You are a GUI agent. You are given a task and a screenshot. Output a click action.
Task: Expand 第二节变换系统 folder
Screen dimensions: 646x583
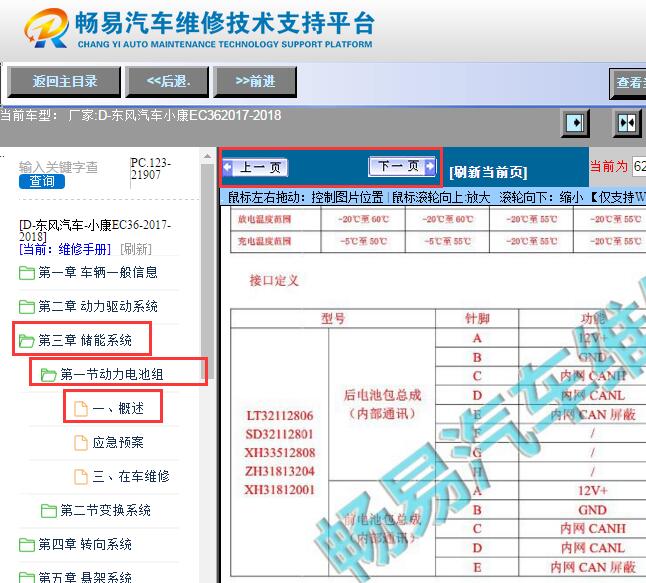pos(105,510)
